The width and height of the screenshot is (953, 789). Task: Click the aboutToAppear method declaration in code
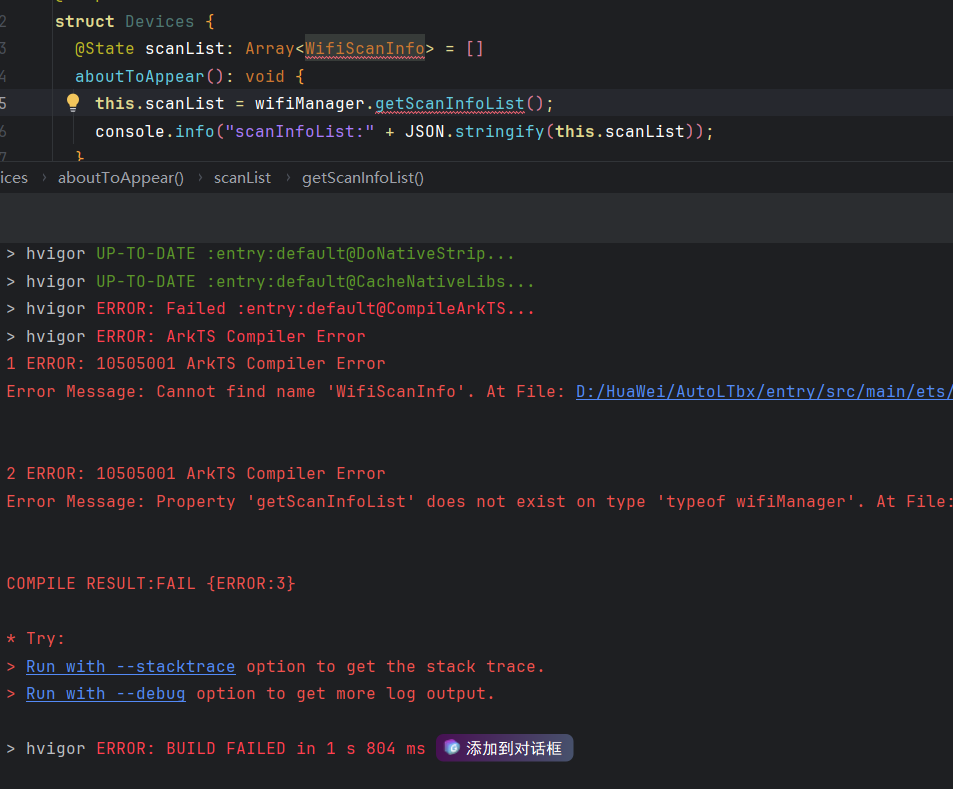coord(139,76)
